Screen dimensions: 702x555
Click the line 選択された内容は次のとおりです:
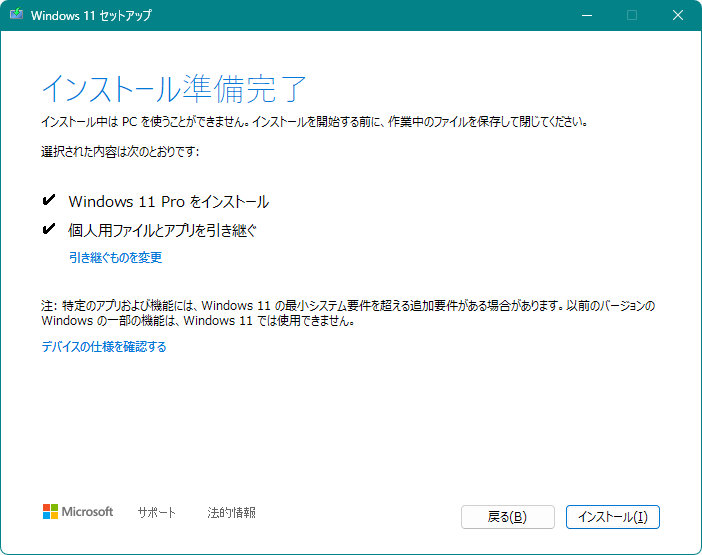120,152
